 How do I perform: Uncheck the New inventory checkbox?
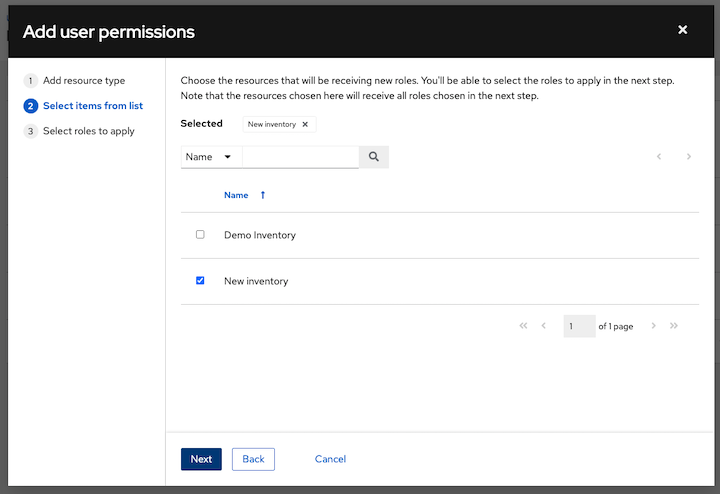click(x=200, y=281)
